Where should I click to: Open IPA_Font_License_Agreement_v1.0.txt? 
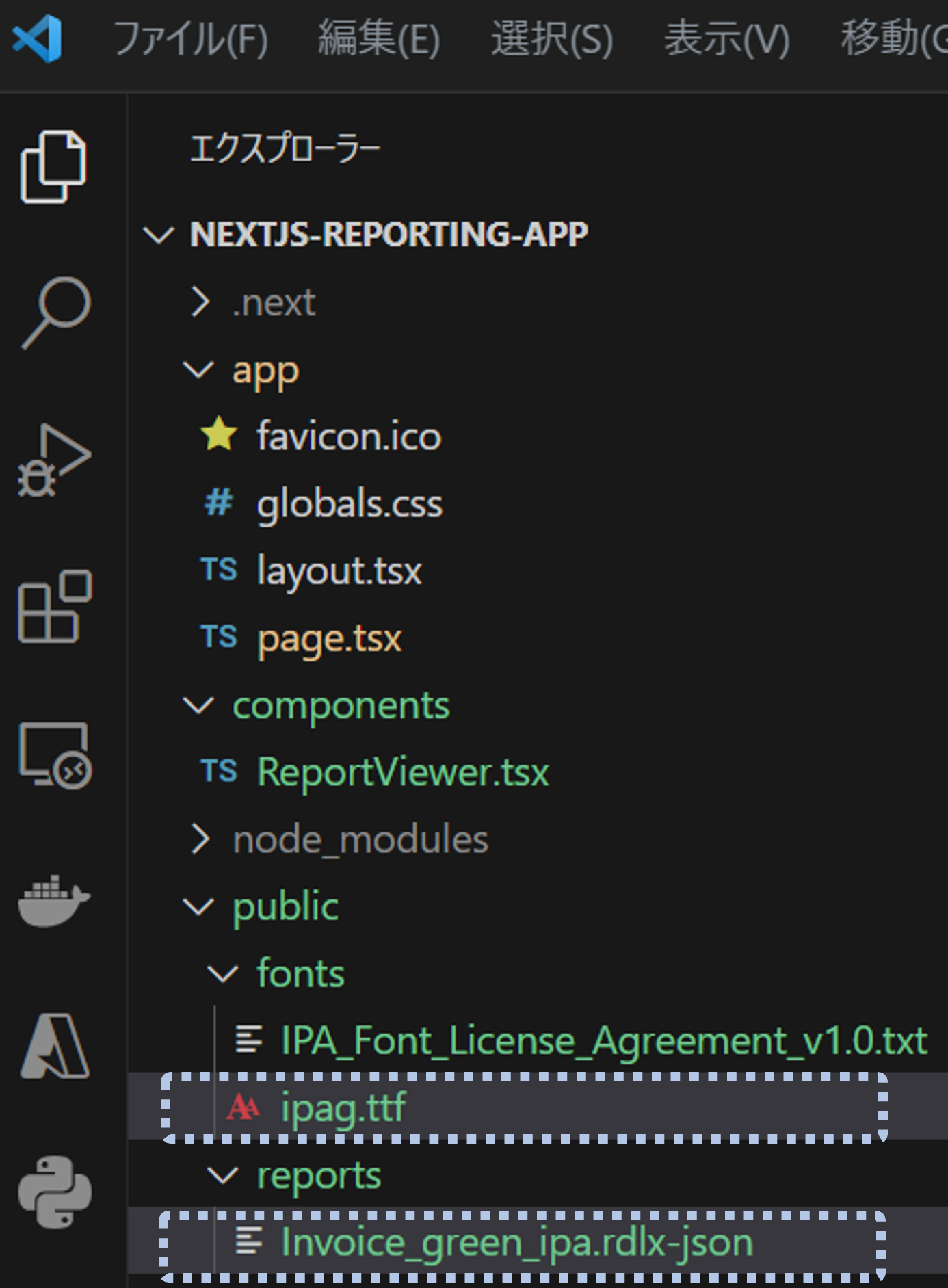click(605, 1041)
